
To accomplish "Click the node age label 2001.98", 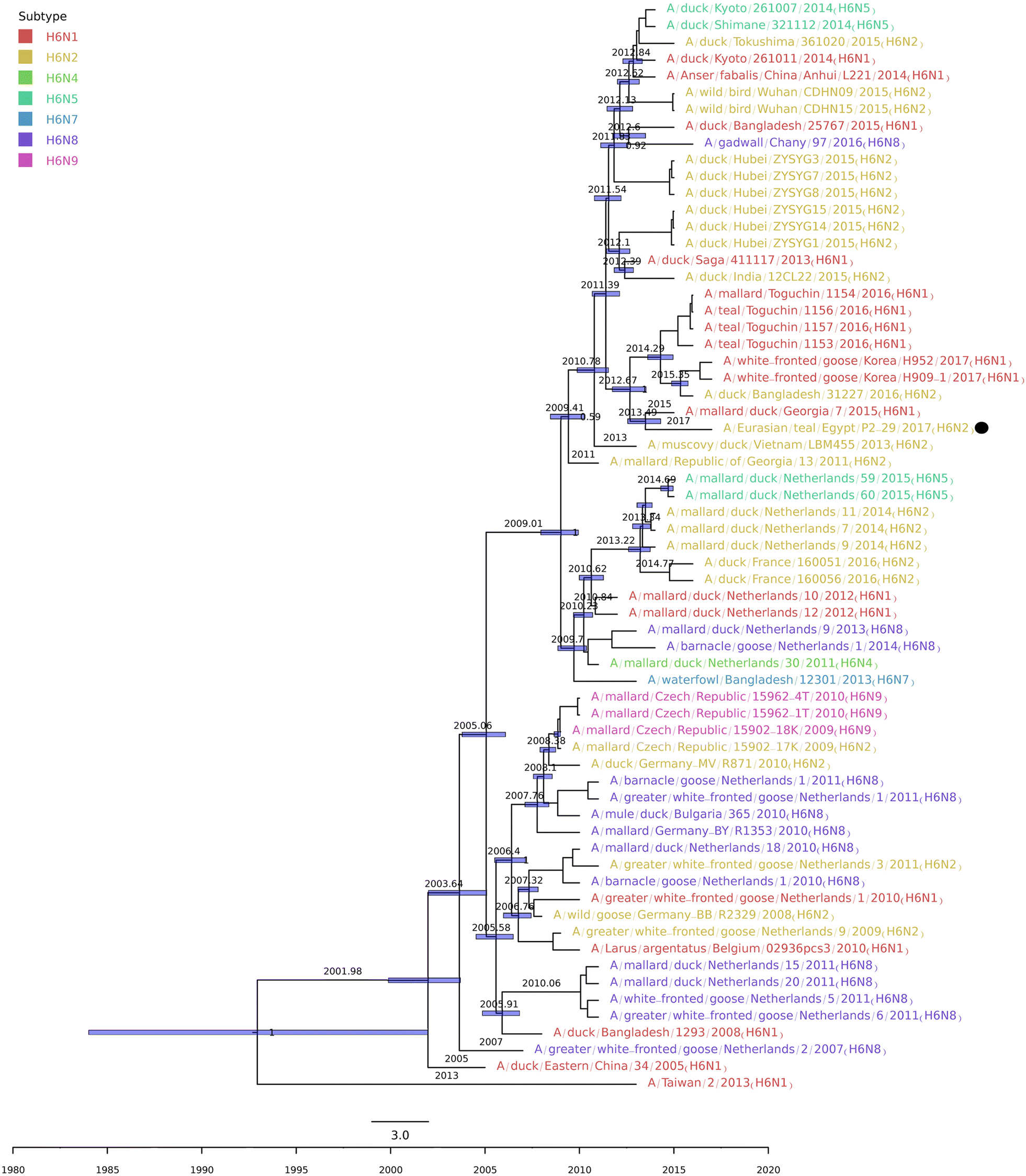I will pos(342,971).
